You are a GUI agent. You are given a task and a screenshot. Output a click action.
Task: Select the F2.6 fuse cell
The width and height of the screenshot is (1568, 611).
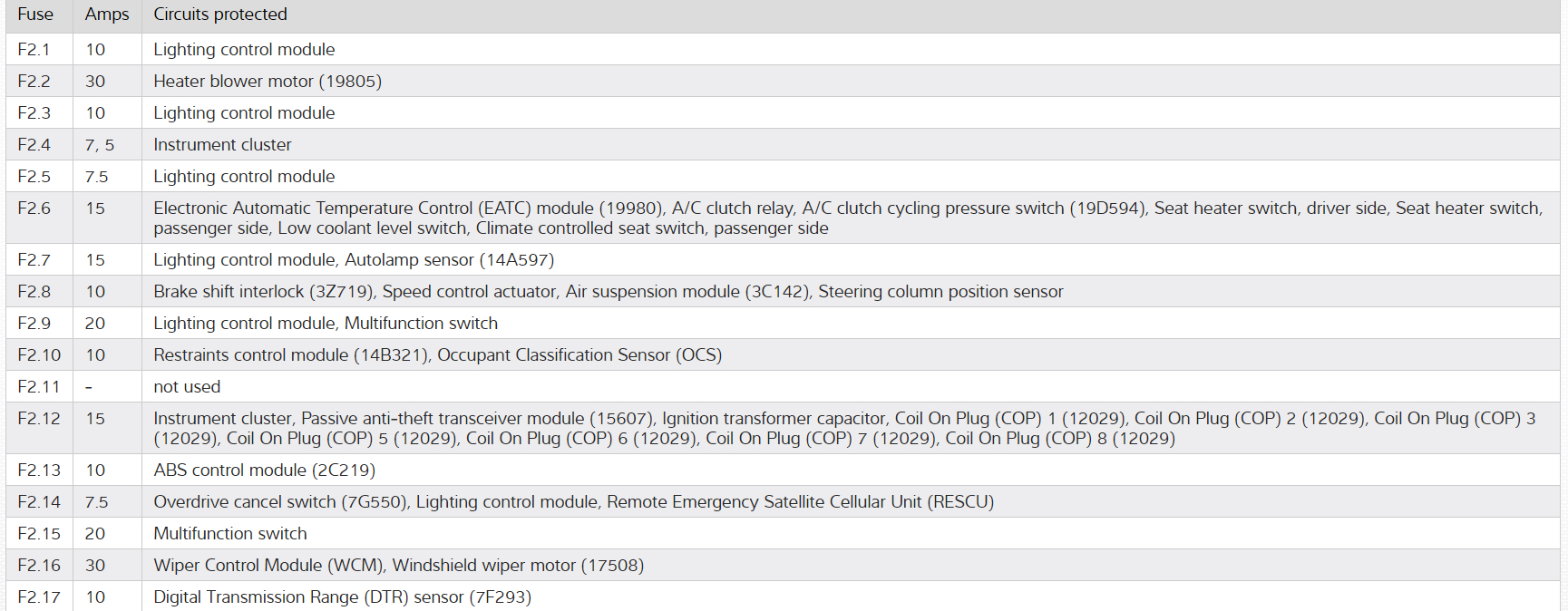[34, 209]
